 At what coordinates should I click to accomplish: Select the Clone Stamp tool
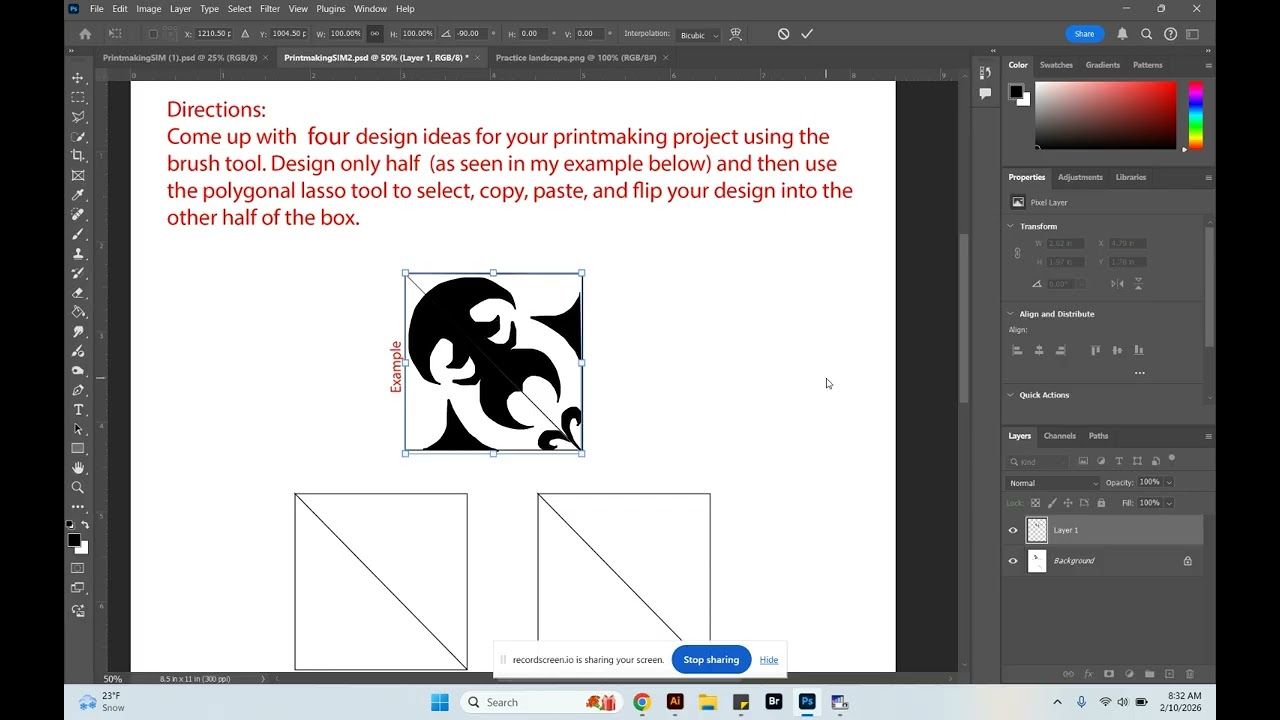coord(78,253)
